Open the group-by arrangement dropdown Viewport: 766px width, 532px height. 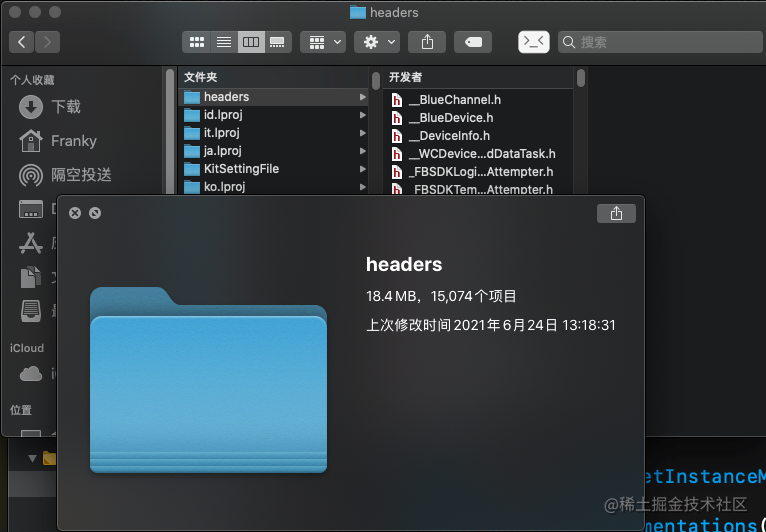pos(323,42)
